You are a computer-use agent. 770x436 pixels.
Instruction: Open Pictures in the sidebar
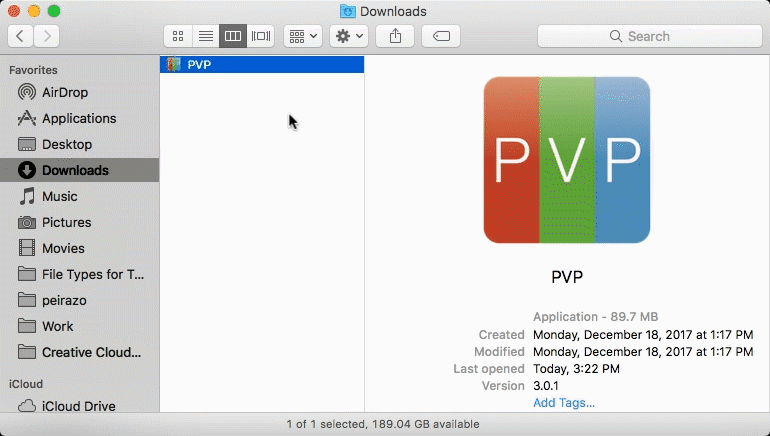(80, 222)
